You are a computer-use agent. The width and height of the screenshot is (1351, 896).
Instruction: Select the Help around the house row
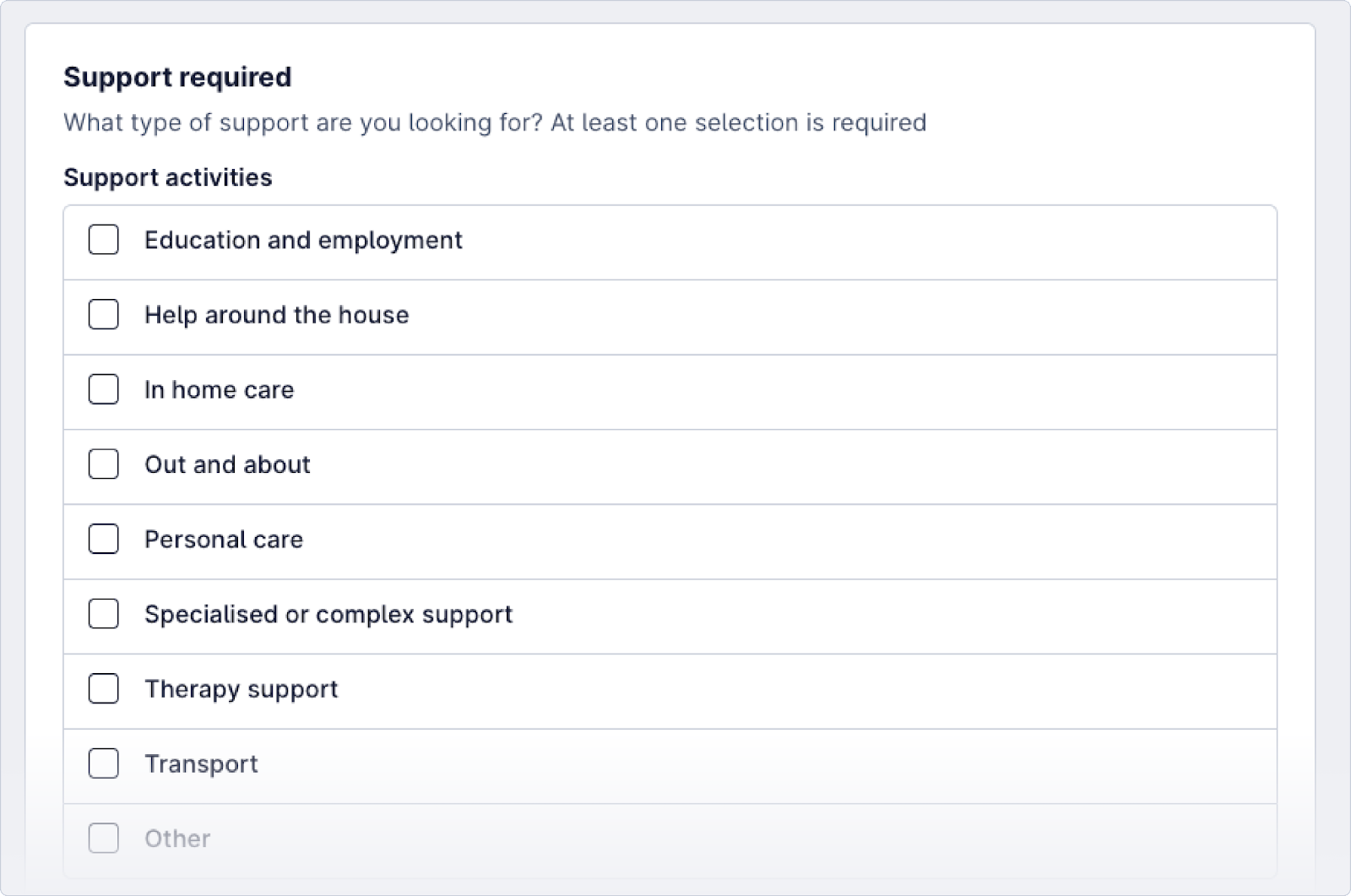pyautogui.click(x=591, y=315)
